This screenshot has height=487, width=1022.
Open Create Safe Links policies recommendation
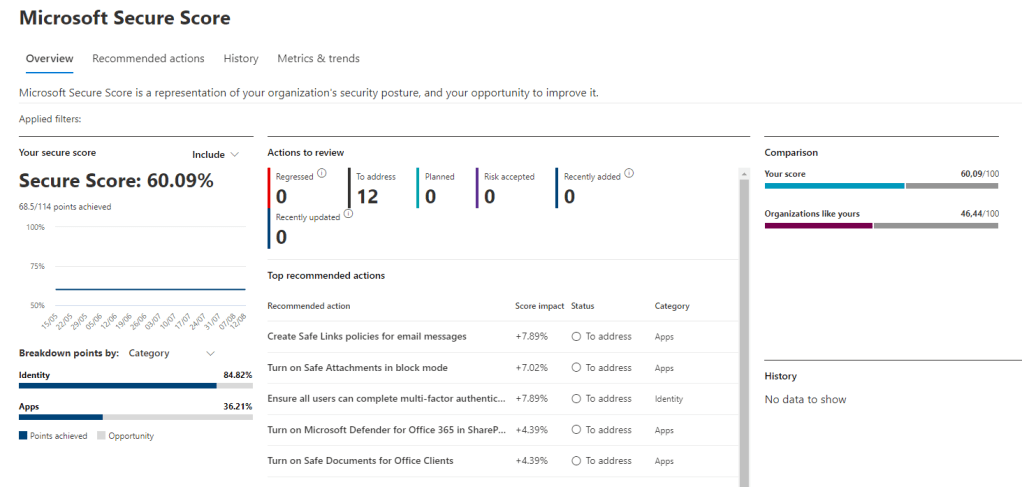[366, 337]
